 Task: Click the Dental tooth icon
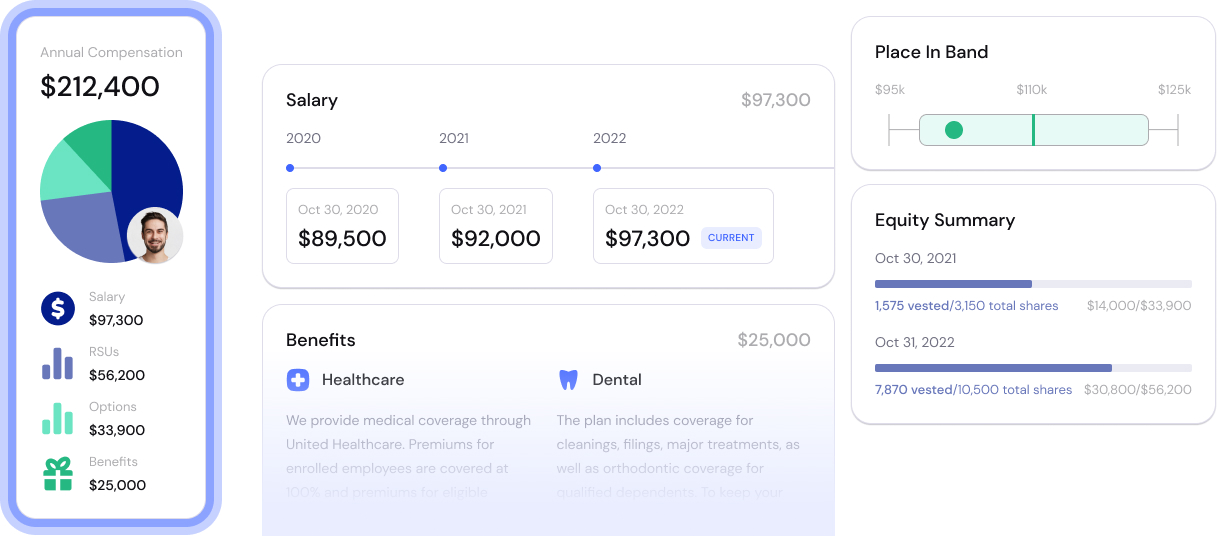click(568, 380)
